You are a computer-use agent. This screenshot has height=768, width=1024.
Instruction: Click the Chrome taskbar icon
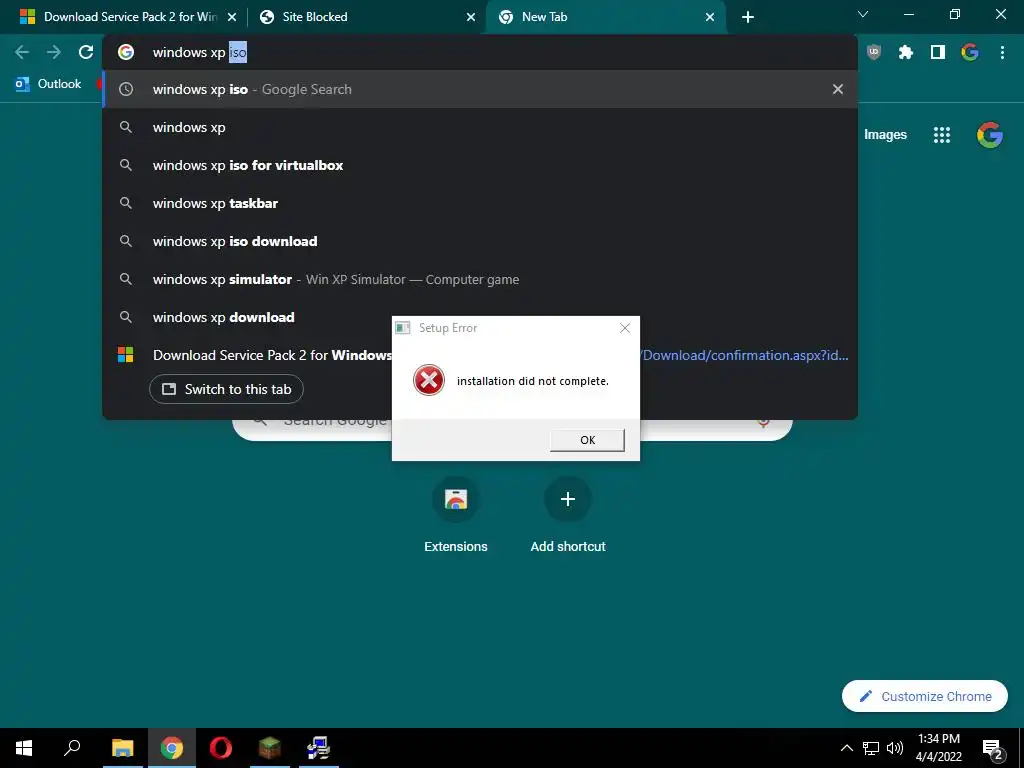click(171, 748)
